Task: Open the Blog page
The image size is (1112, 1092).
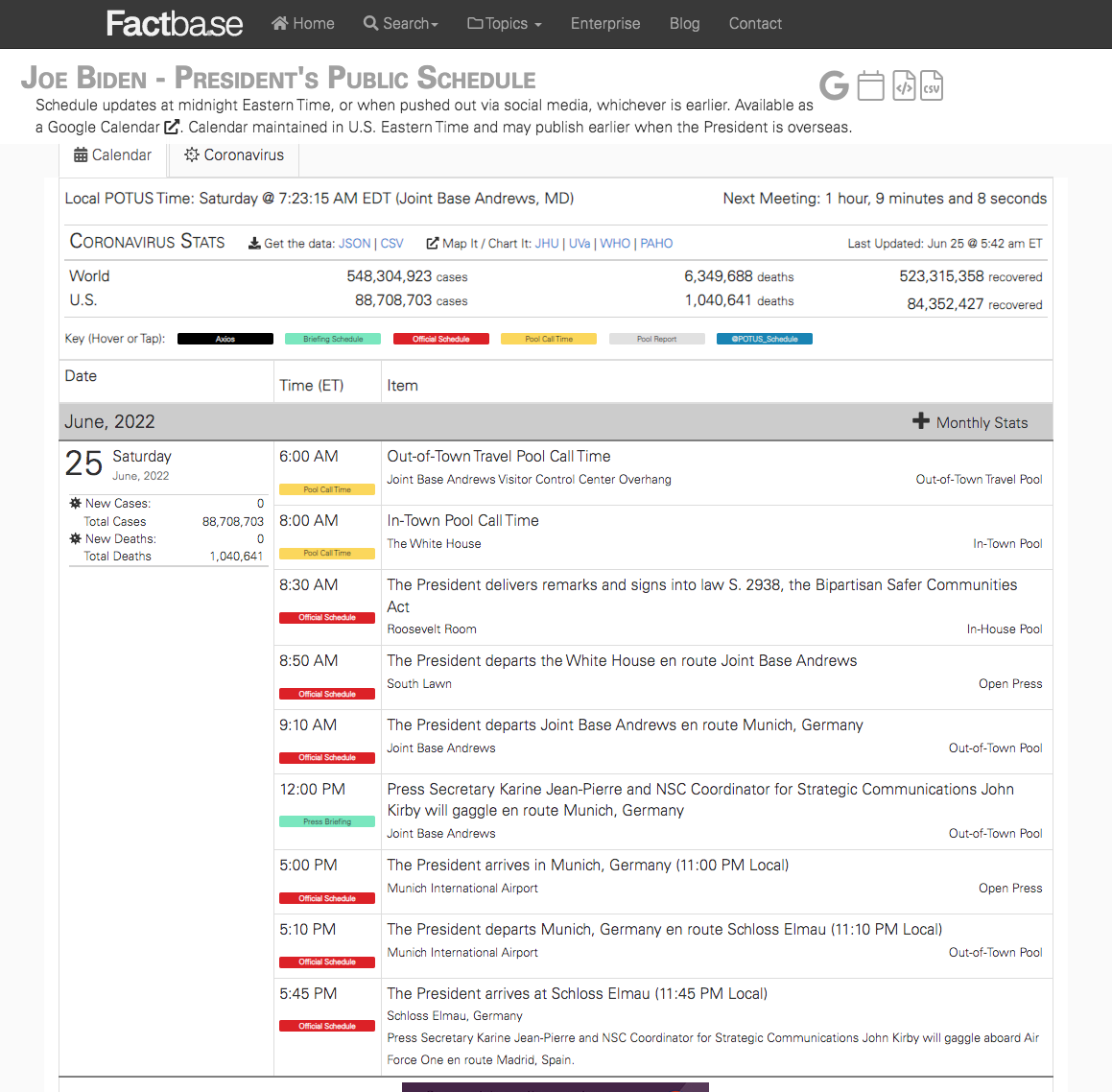Action: [x=684, y=23]
